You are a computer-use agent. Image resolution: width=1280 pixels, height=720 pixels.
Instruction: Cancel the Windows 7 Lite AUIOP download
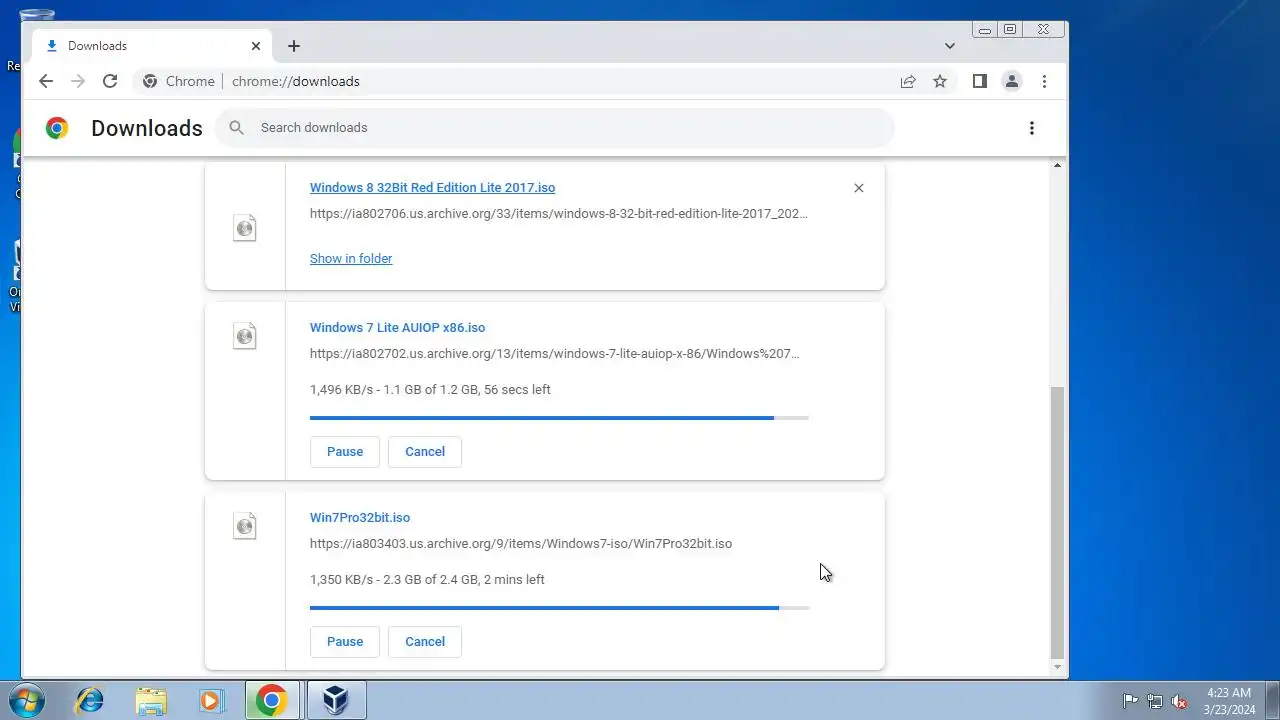click(x=425, y=452)
